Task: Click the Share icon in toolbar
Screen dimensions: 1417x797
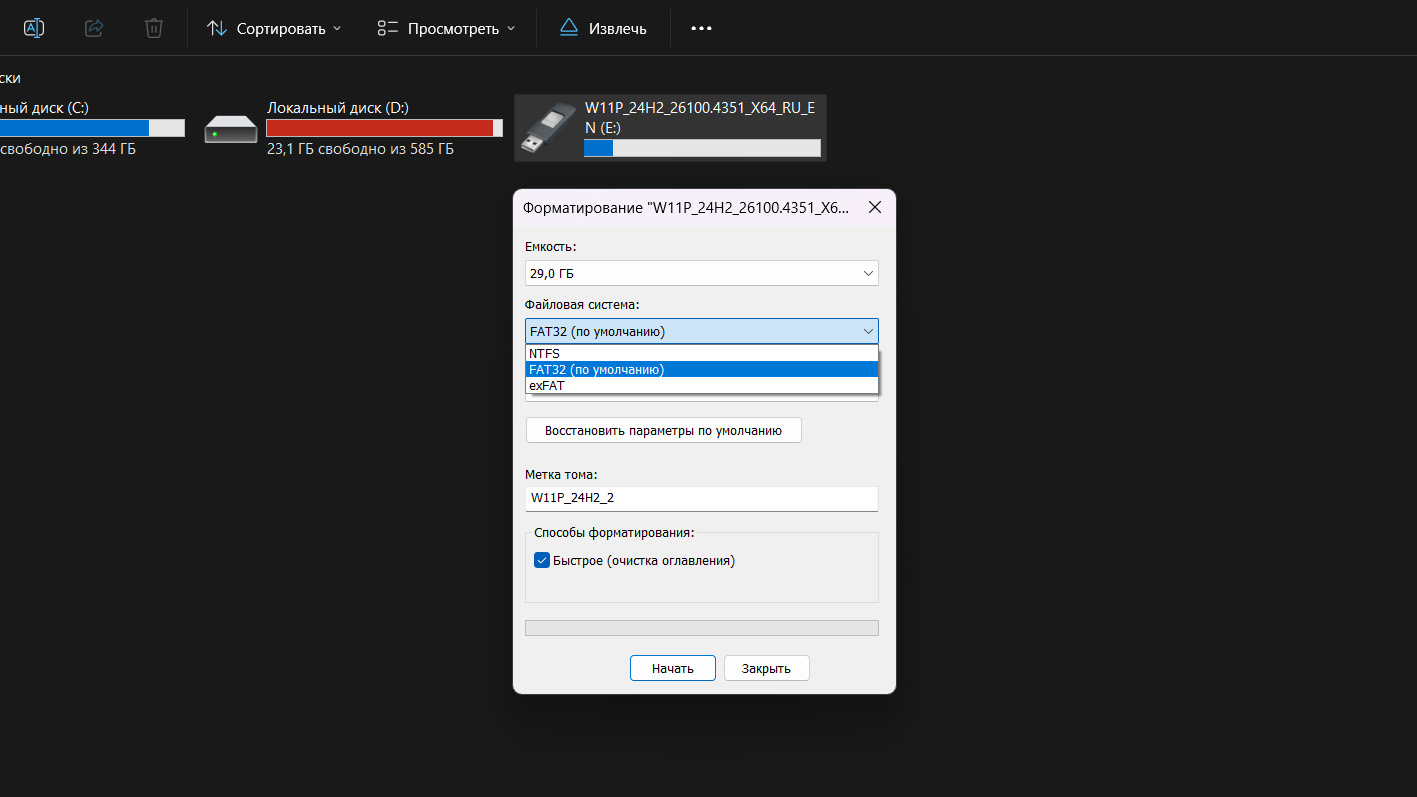Action: (94, 28)
